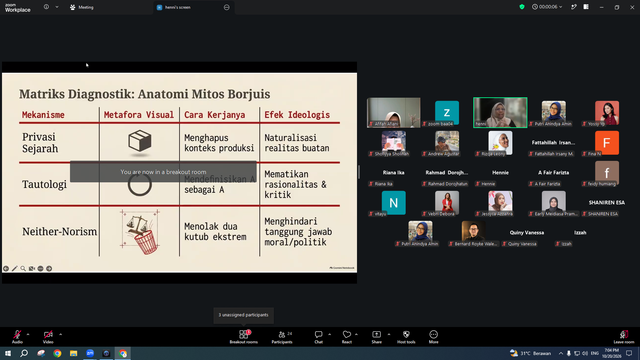Screen dimensions: 640x360
Task: Click the fifth slide toolbar circle icon
Action: [x=40, y=269]
